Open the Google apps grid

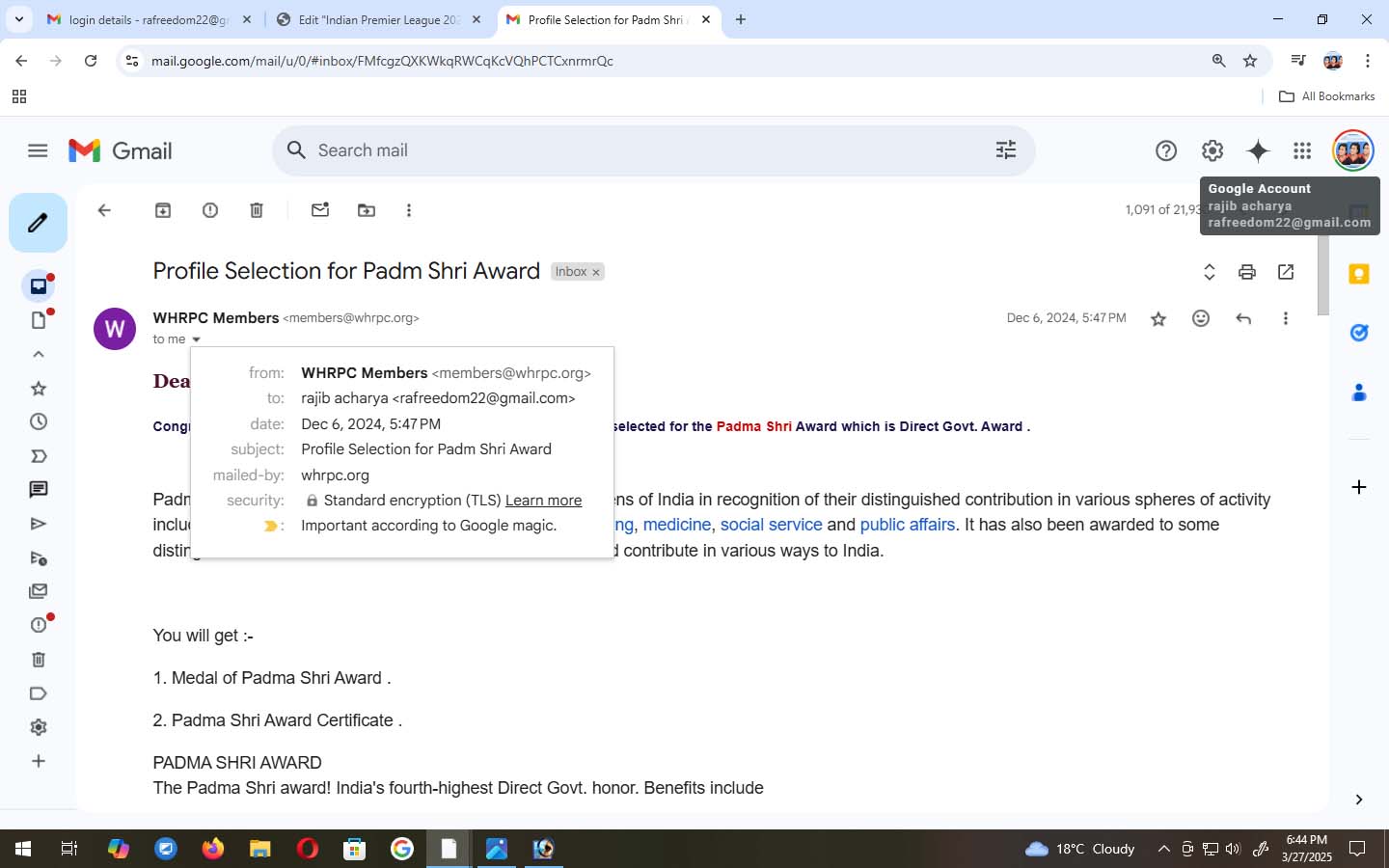click(x=1302, y=150)
